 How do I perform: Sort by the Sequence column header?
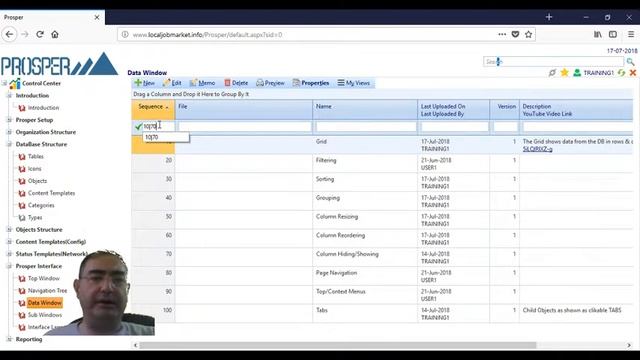click(153, 109)
